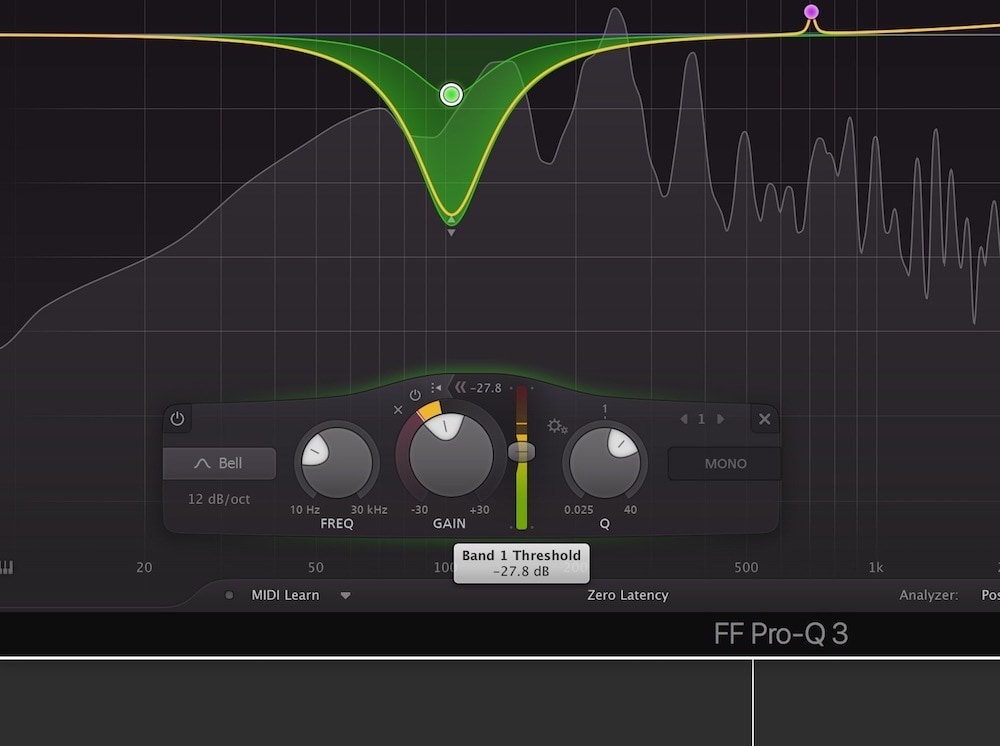The width and height of the screenshot is (1000, 746).
Task: Click the FREQ knob
Action: (337, 462)
